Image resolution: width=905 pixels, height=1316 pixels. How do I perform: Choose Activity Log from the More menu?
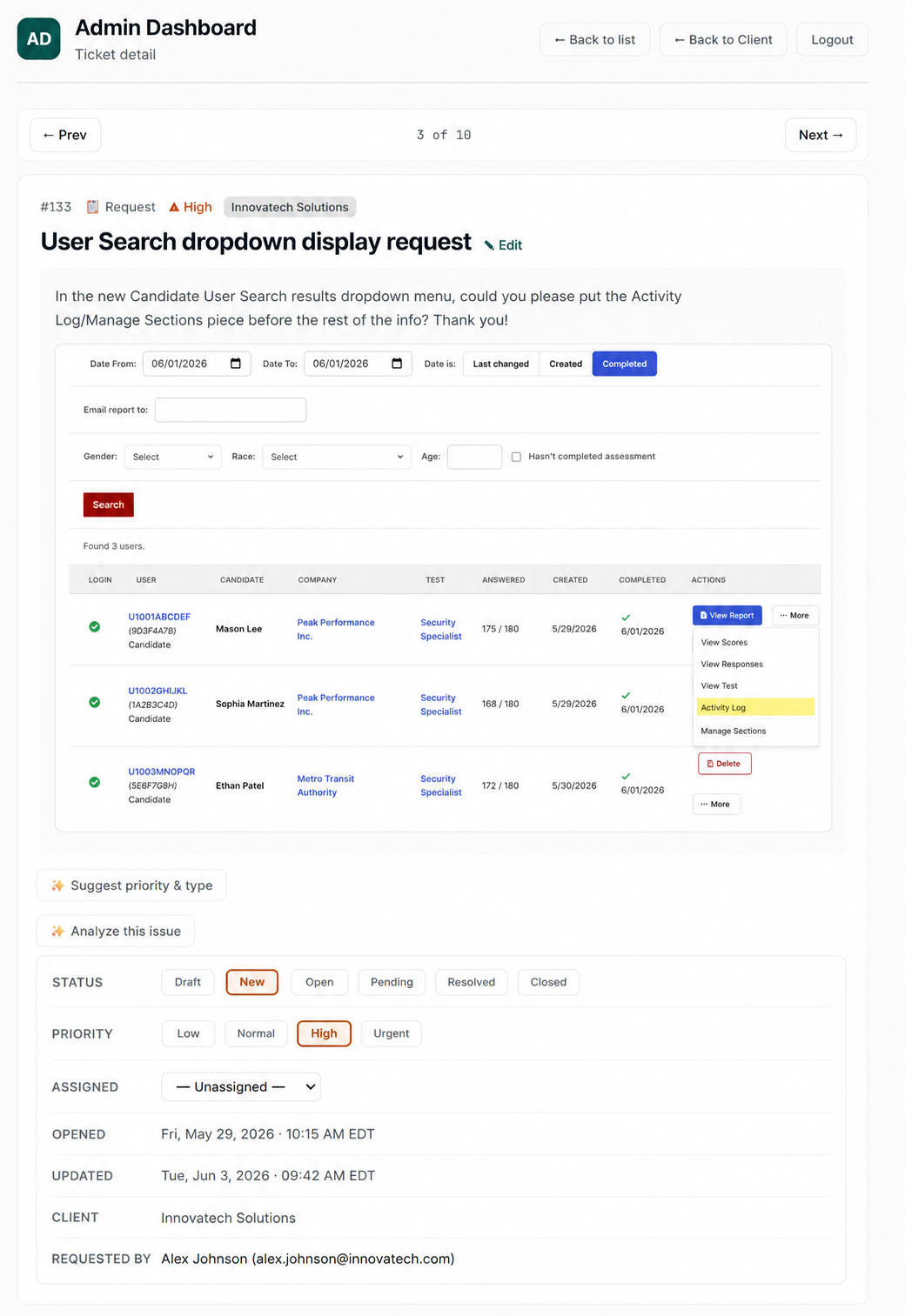pos(755,707)
